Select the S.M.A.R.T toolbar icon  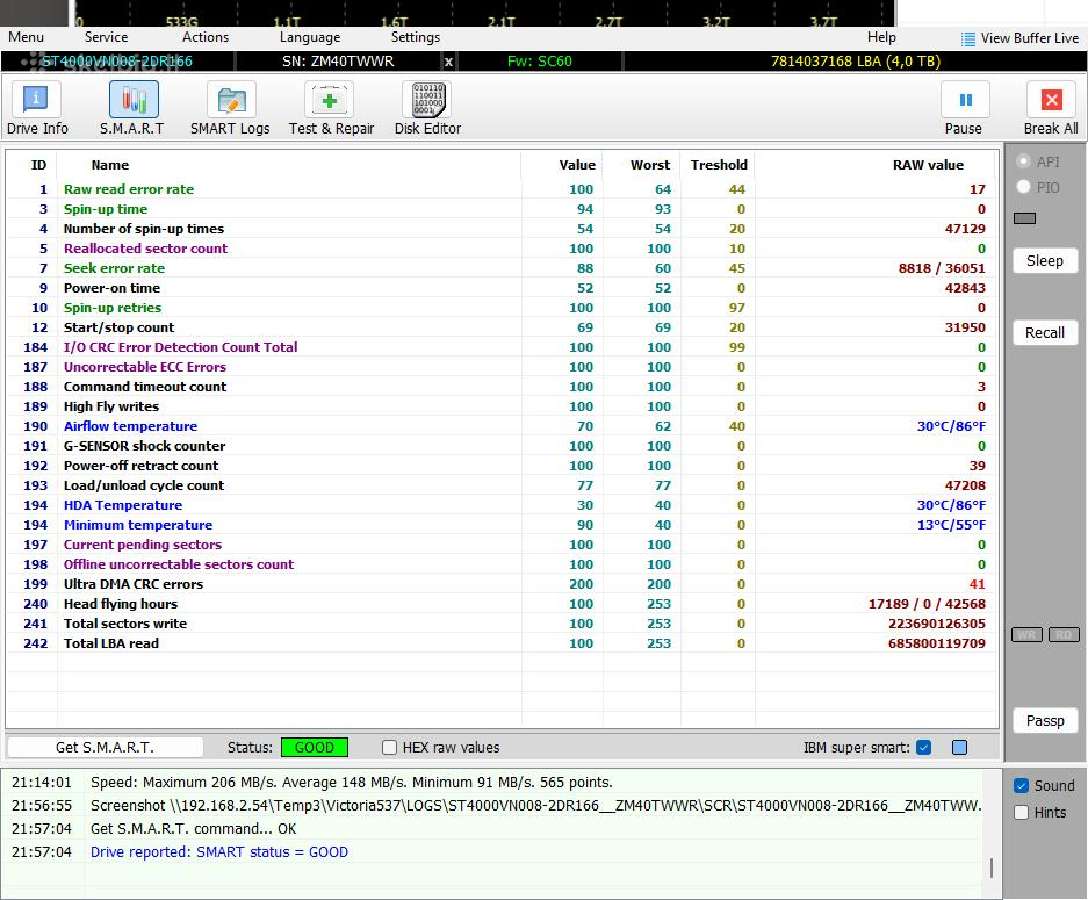click(133, 99)
